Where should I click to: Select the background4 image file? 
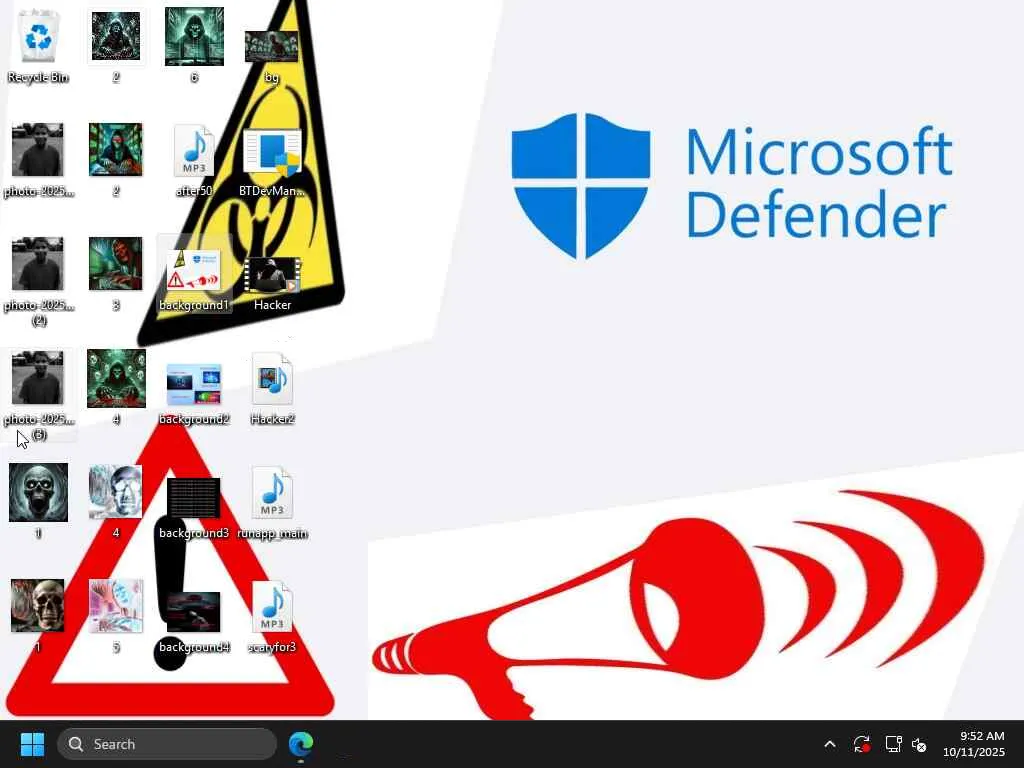pyautogui.click(x=194, y=620)
